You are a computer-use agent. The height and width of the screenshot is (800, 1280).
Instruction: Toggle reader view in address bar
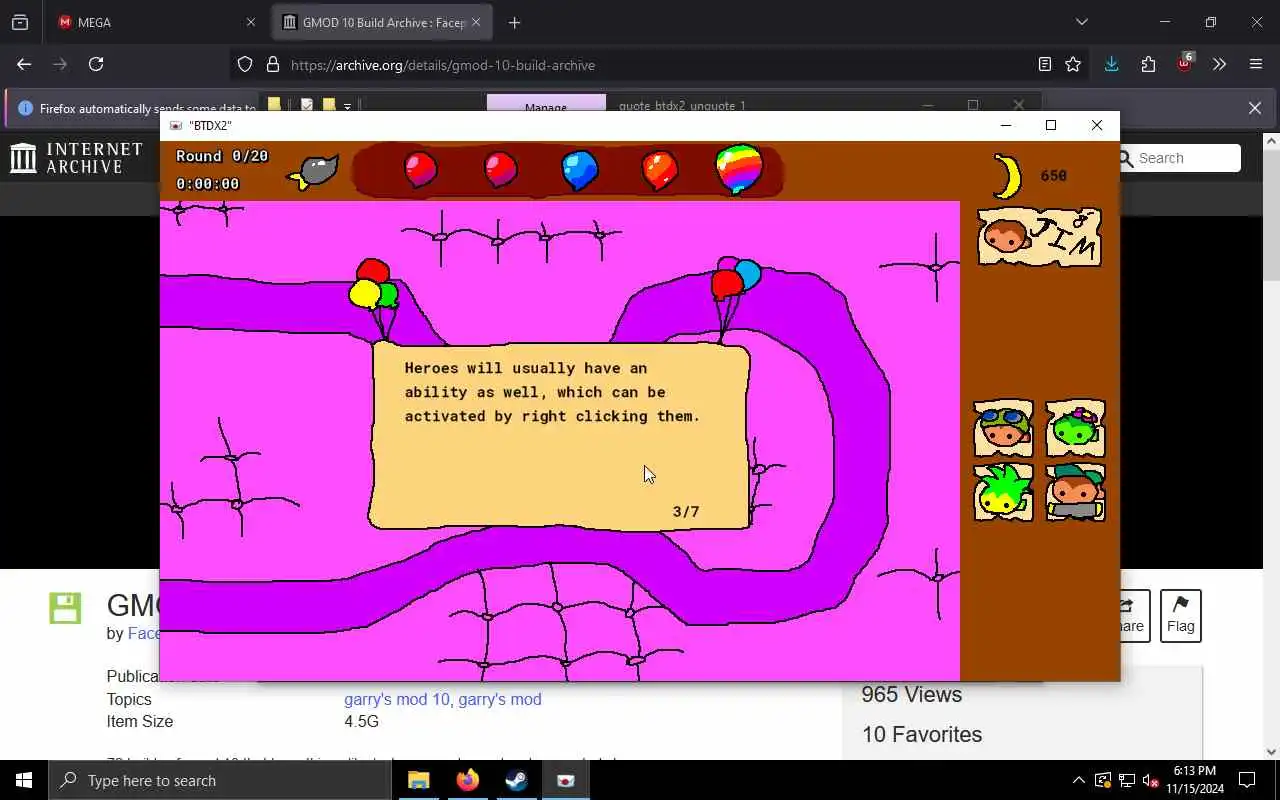tap(1044, 64)
